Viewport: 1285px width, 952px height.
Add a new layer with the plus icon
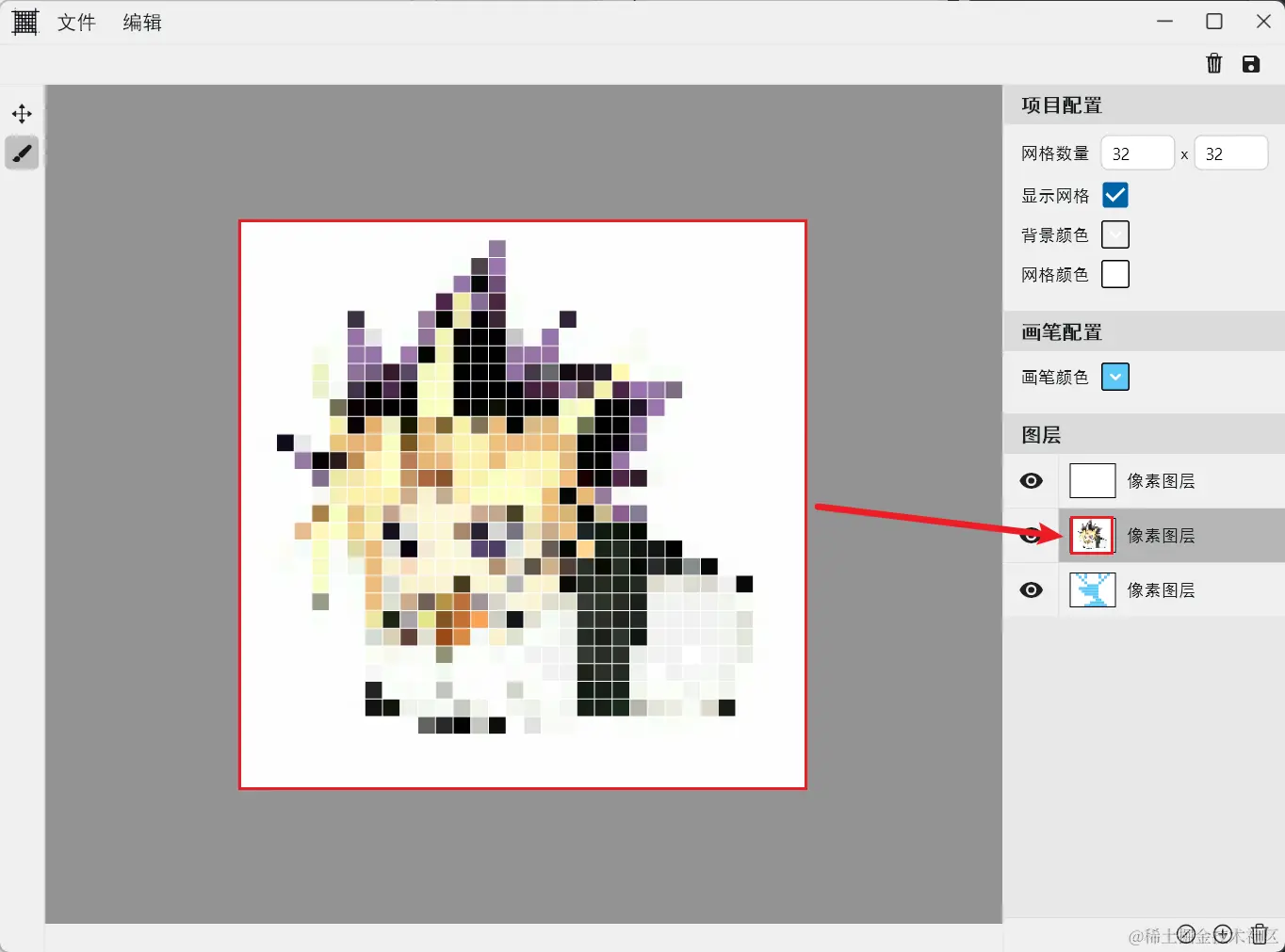(1223, 933)
